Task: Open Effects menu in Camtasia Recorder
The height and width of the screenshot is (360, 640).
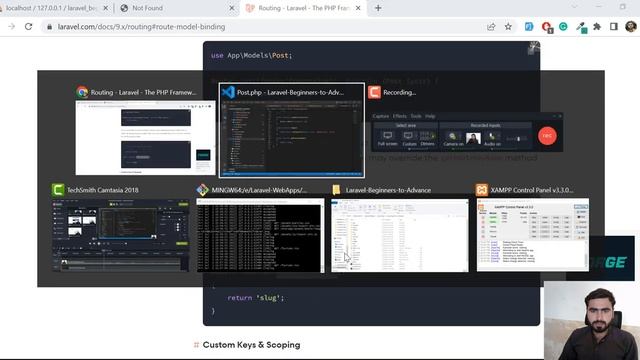Action: point(400,116)
